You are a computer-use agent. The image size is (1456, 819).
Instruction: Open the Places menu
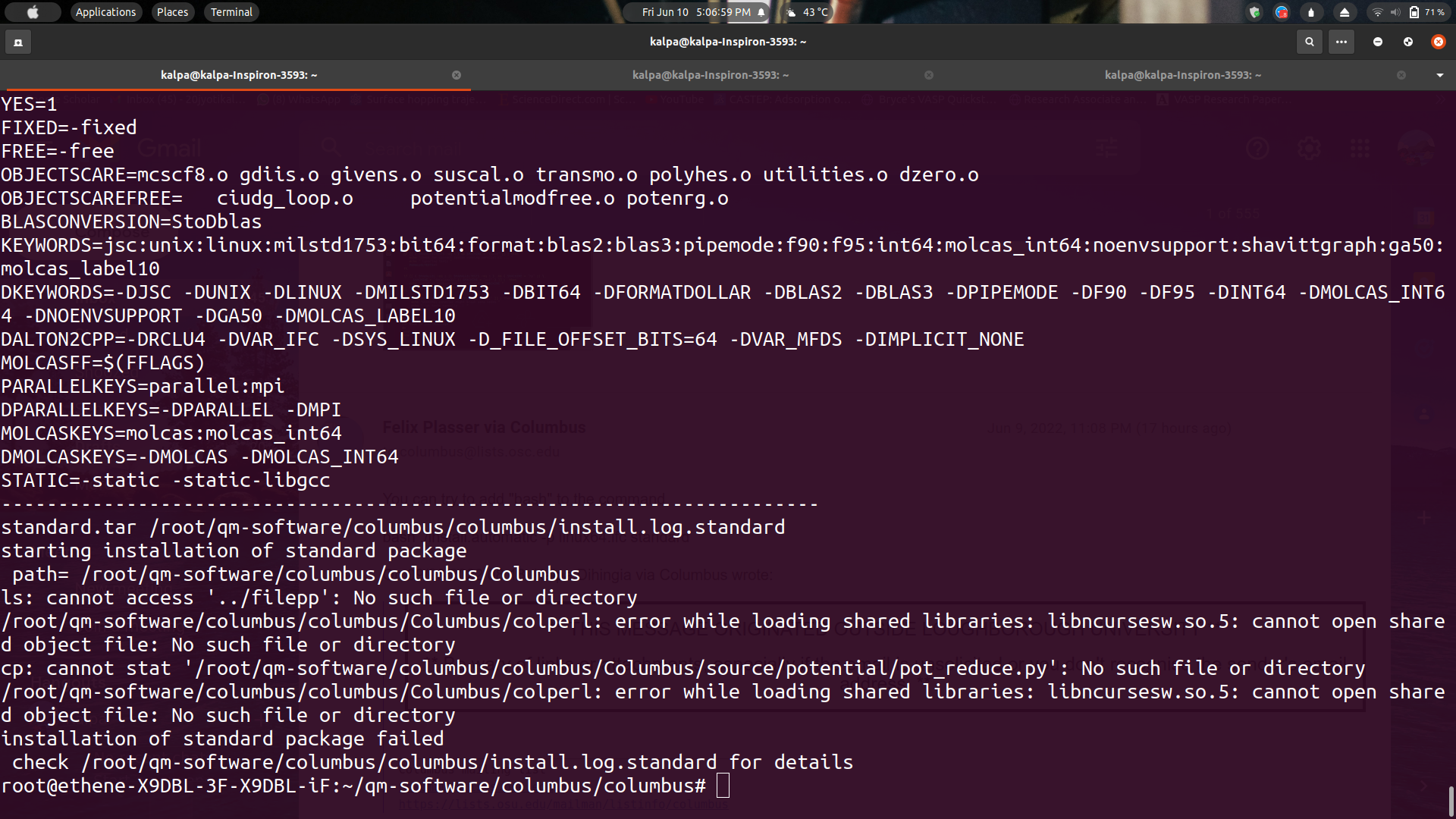tap(172, 12)
